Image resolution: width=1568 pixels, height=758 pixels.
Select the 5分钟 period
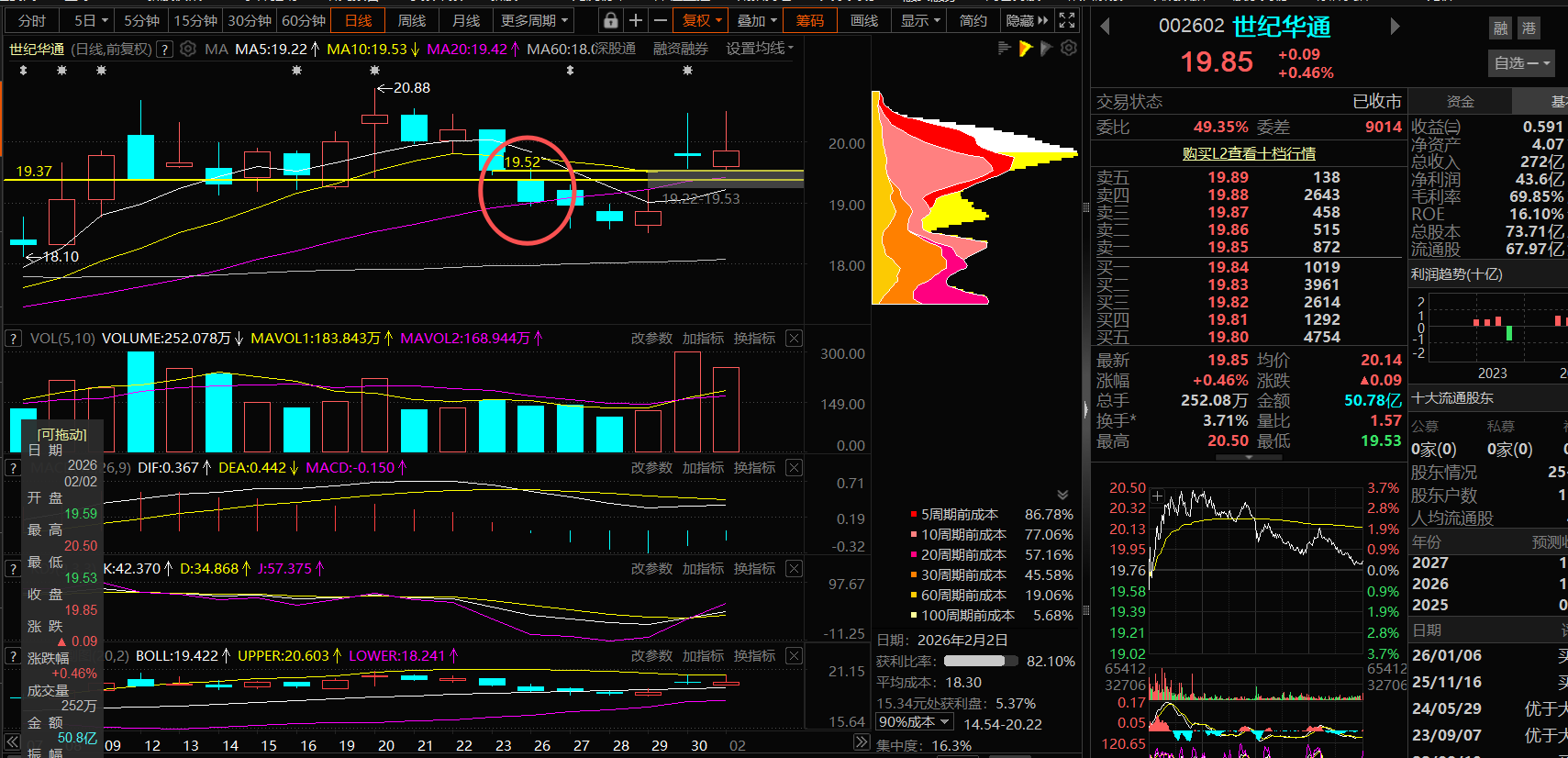pyautogui.click(x=141, y=20)
